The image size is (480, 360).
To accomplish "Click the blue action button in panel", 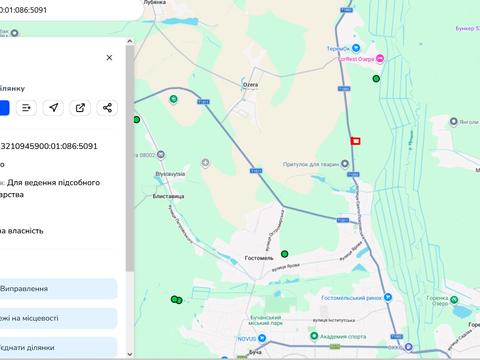I will coord(4,108).
